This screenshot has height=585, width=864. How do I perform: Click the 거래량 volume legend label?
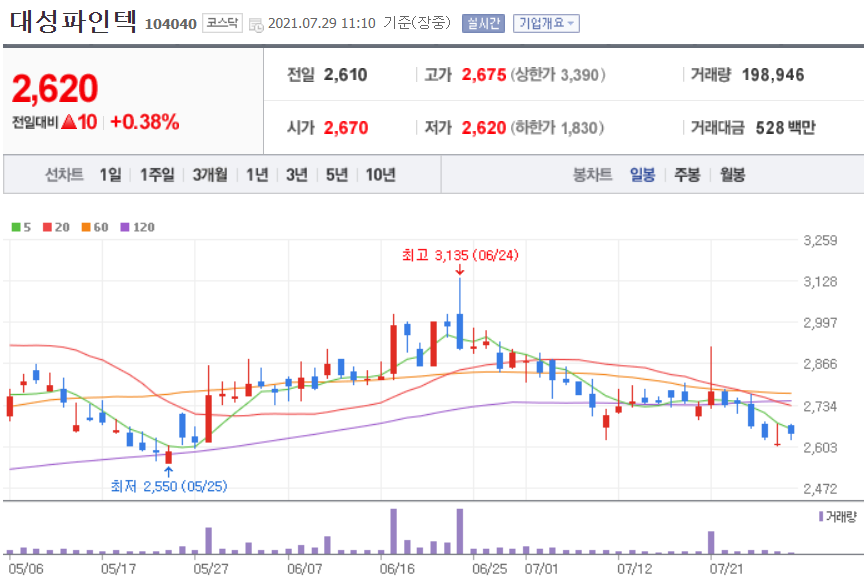[x=841, y=517]
